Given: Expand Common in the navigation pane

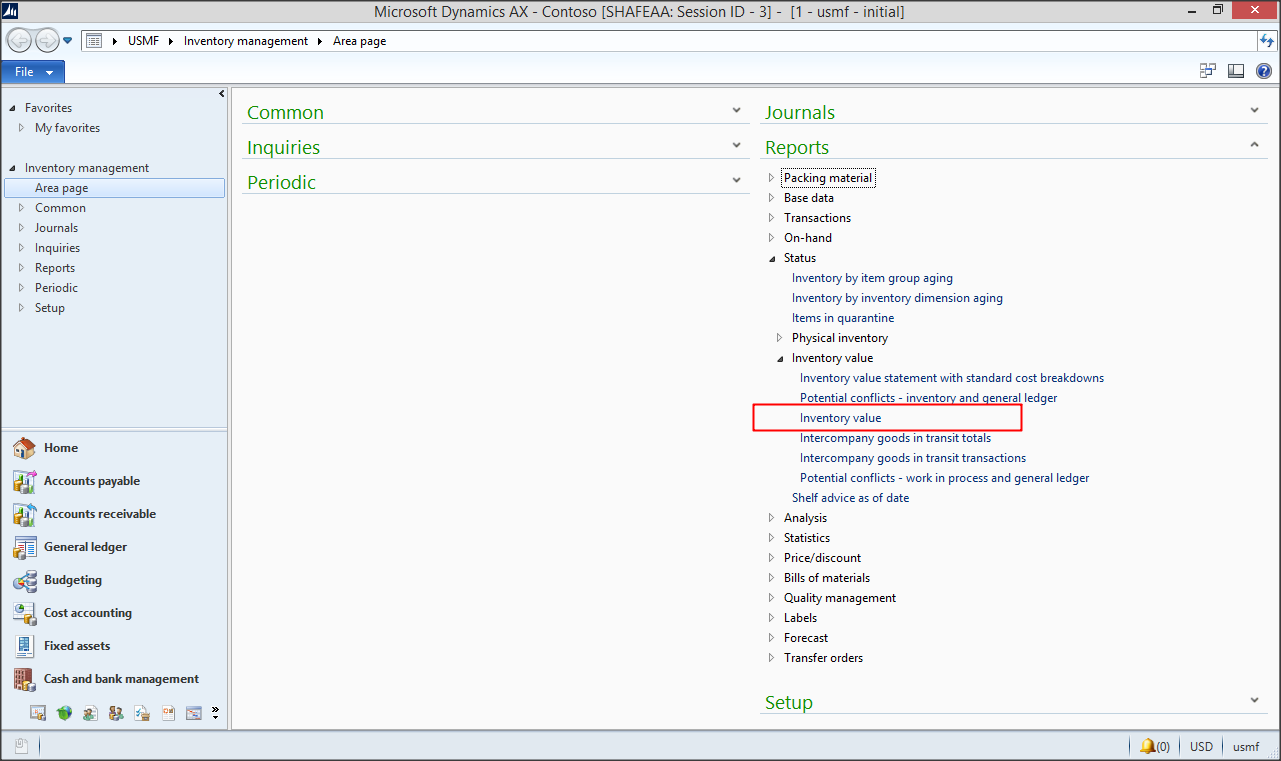Looking at the screenshot, I should coord(21,208).
